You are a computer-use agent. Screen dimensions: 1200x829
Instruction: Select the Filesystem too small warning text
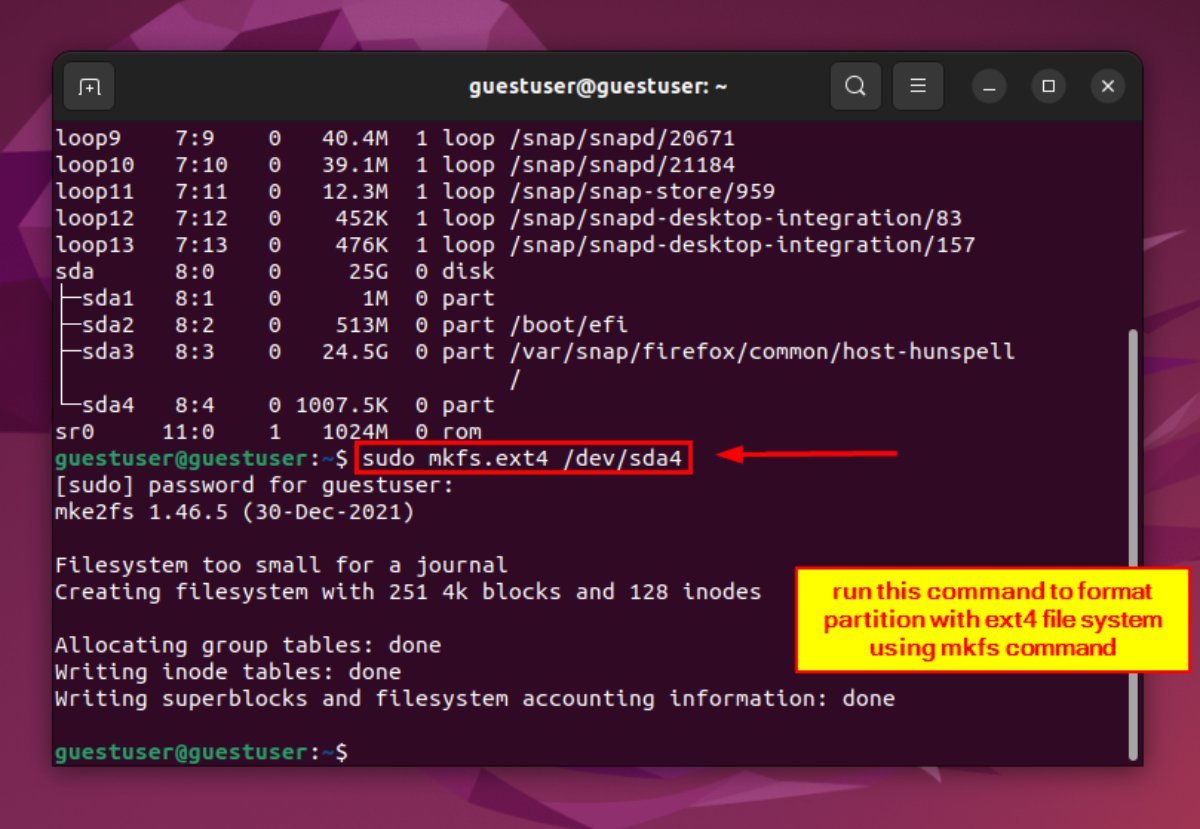coord(280,564)
